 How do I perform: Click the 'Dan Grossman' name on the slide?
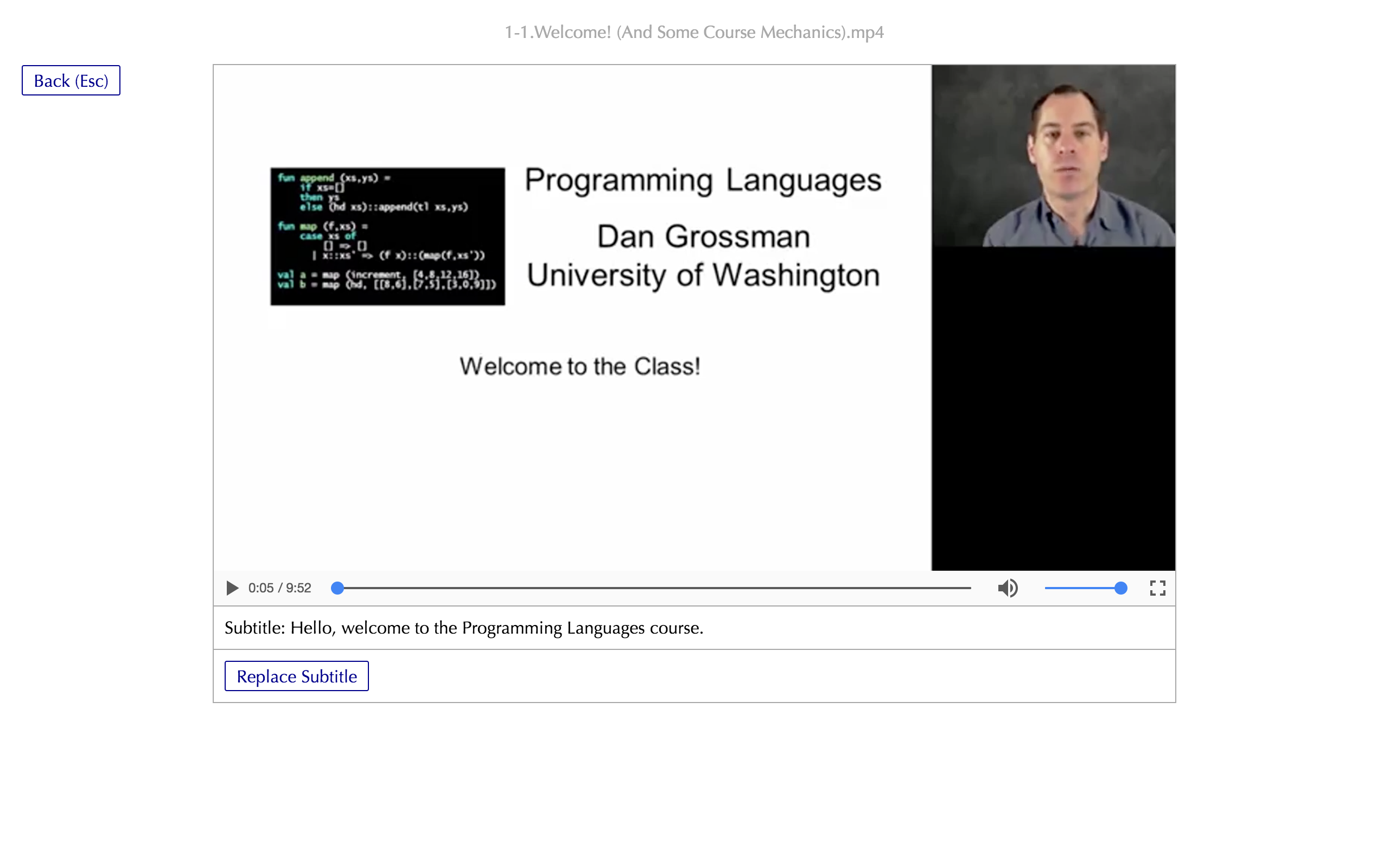coord(703,237)
